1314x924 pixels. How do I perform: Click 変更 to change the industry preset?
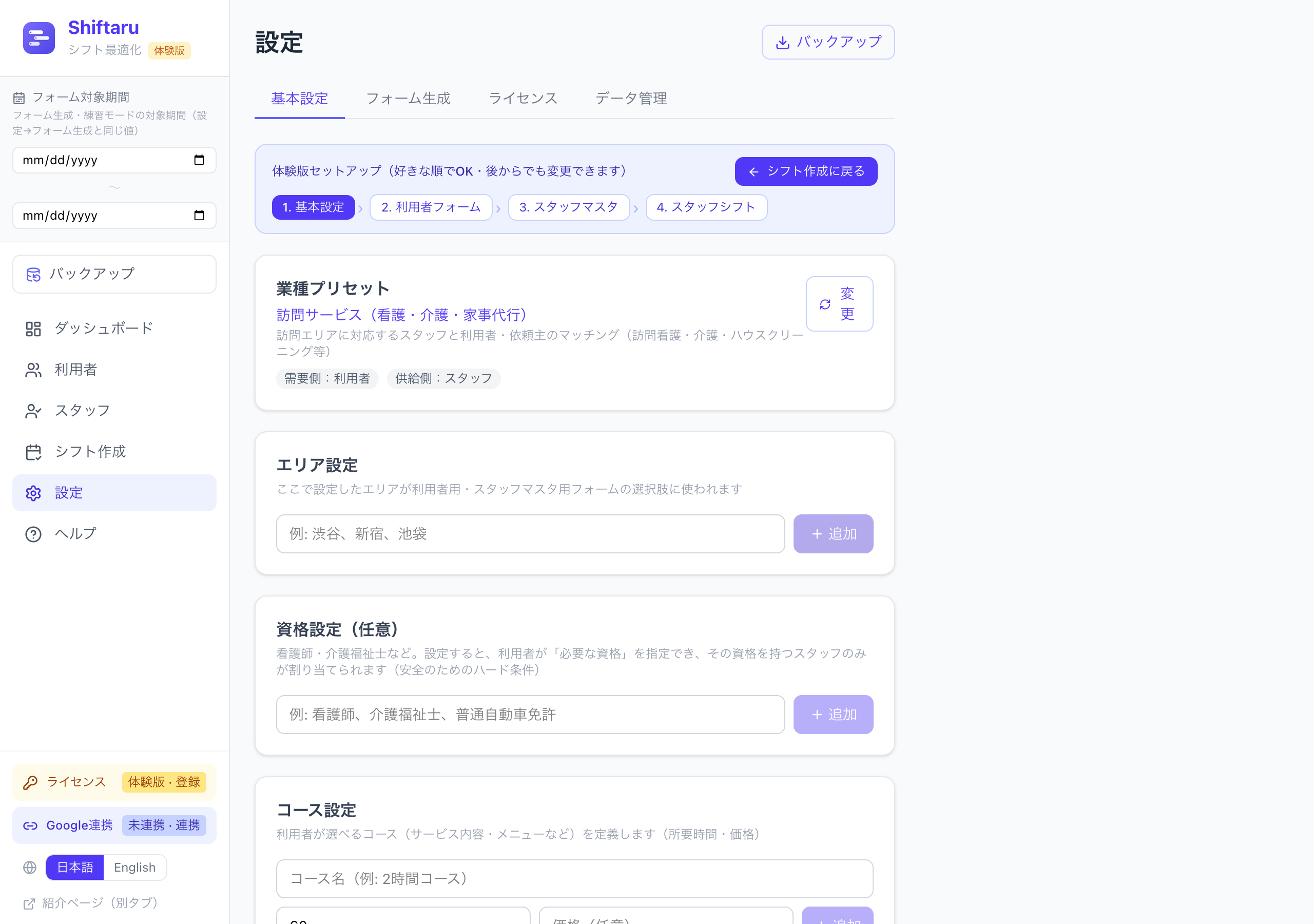(839, 304)
